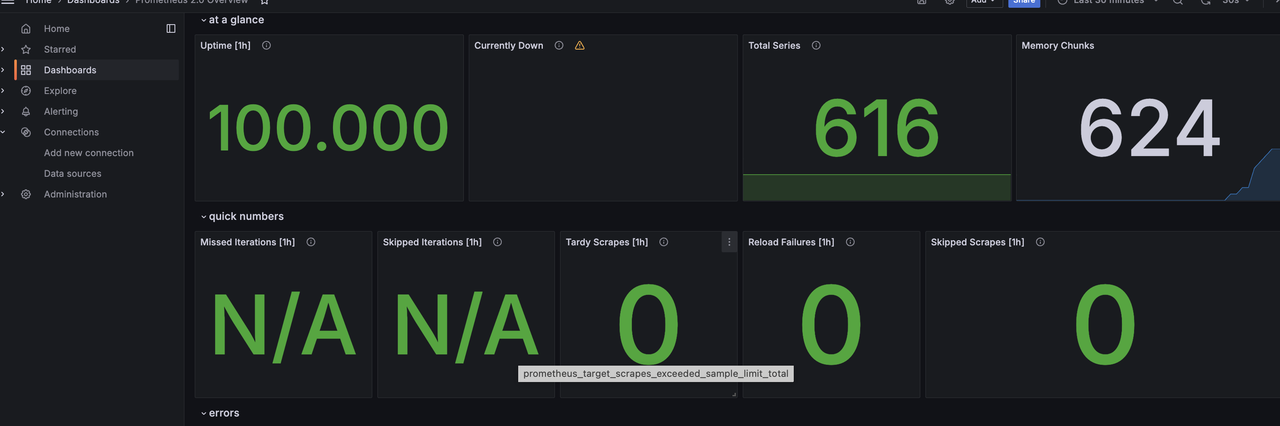Image resolution: width=1280 pixels, height=426 pixels.
Task: Open Tardy Scrapes panel three-dot menu
Action: tap(729, 242)
